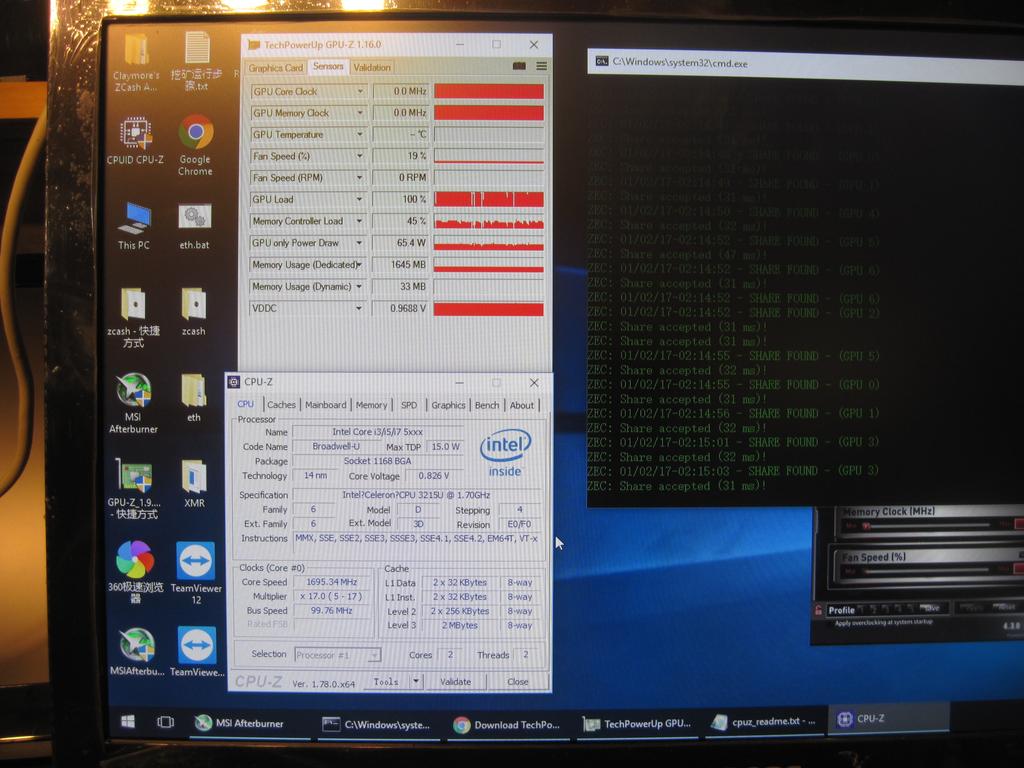
Task: Open the Windows Start menu
Action: (128, 721)
